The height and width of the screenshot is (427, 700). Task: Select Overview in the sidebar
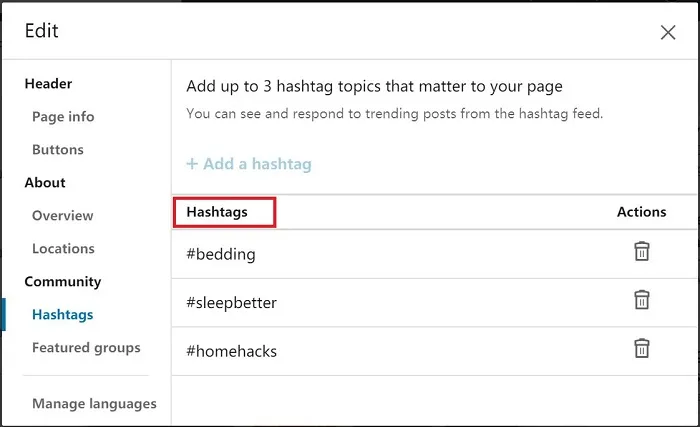62,216
